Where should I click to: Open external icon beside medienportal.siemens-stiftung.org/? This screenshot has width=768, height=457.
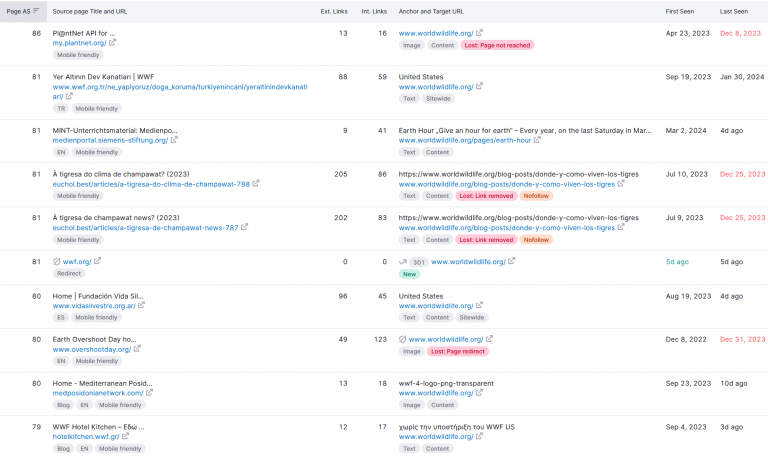[x=174, y=140]
